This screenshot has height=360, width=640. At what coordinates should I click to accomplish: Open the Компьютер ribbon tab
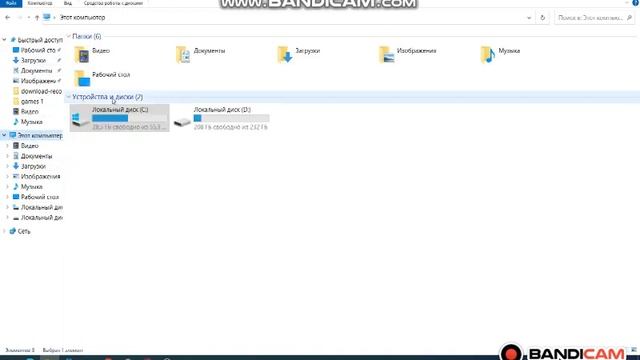[40, 3]
